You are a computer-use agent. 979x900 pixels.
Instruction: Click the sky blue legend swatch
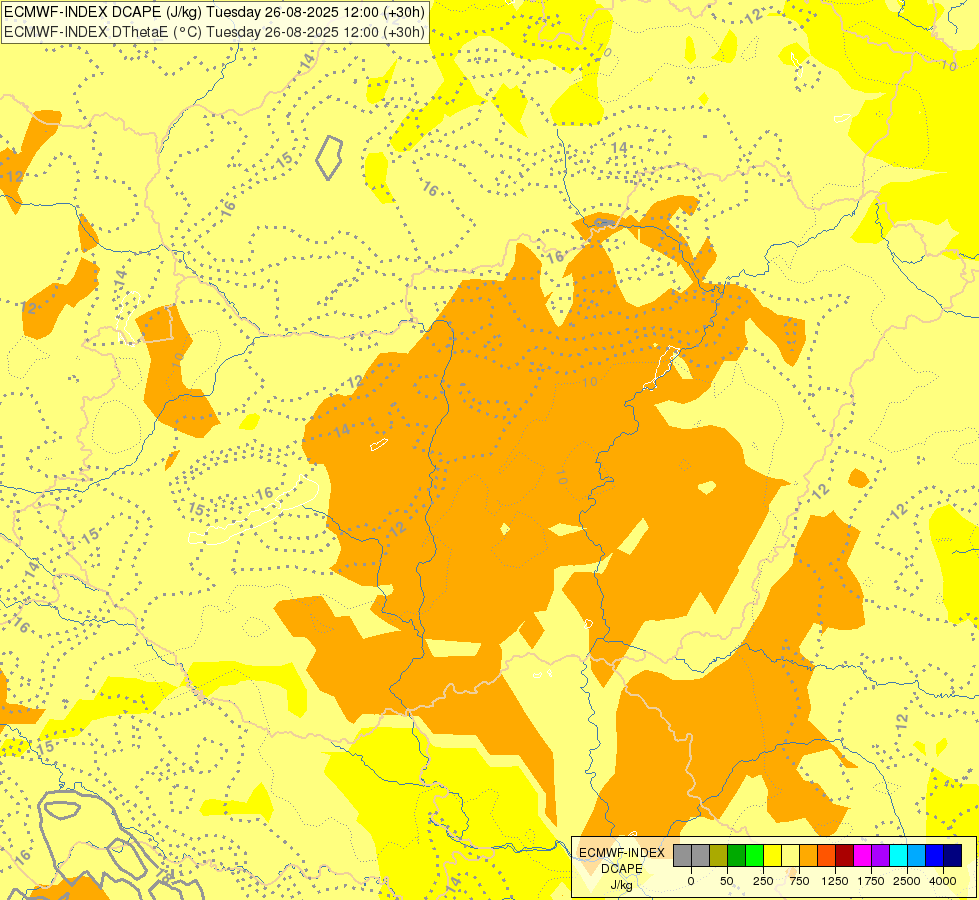(917, 855)
